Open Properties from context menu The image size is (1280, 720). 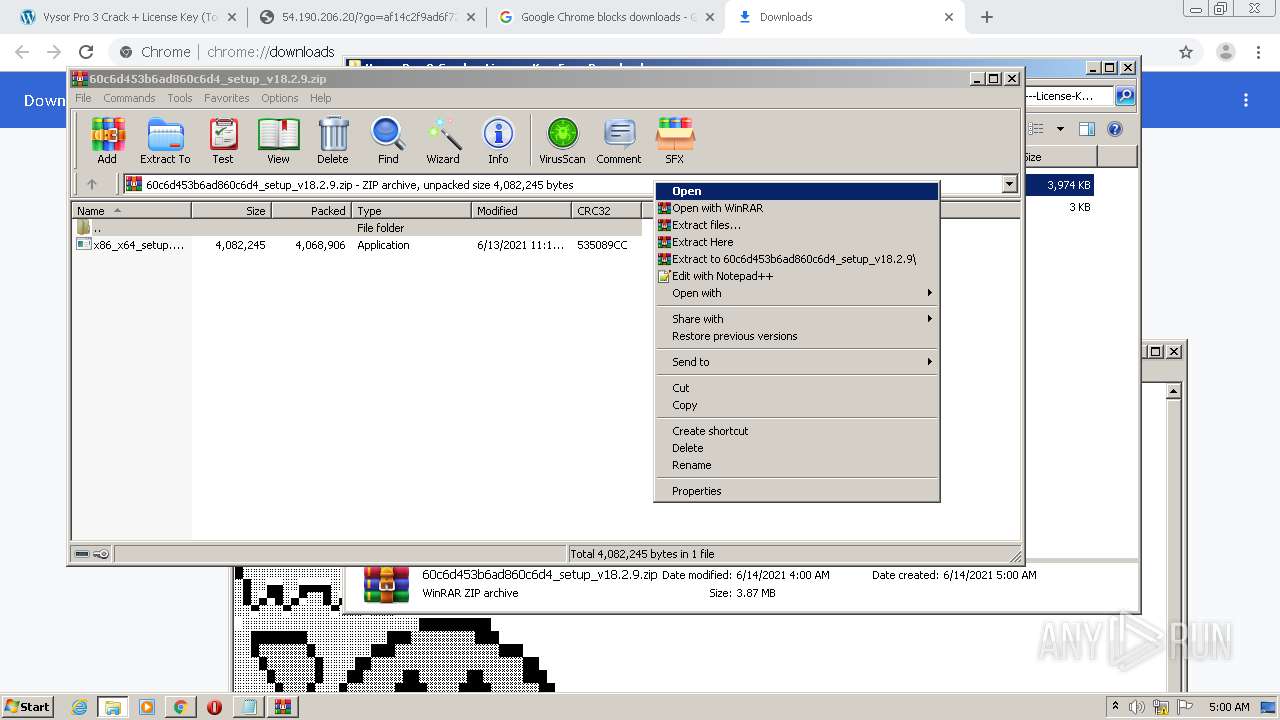tap(797, 491)
